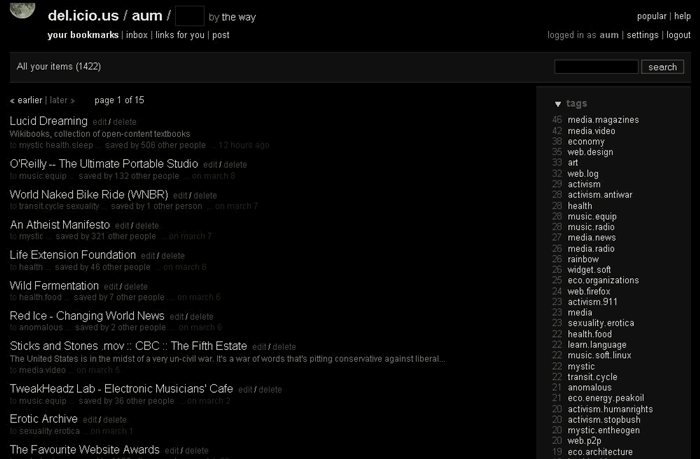700x459 pixels.
Task: Select your bookmarks tab
Action: click(83, 35)
